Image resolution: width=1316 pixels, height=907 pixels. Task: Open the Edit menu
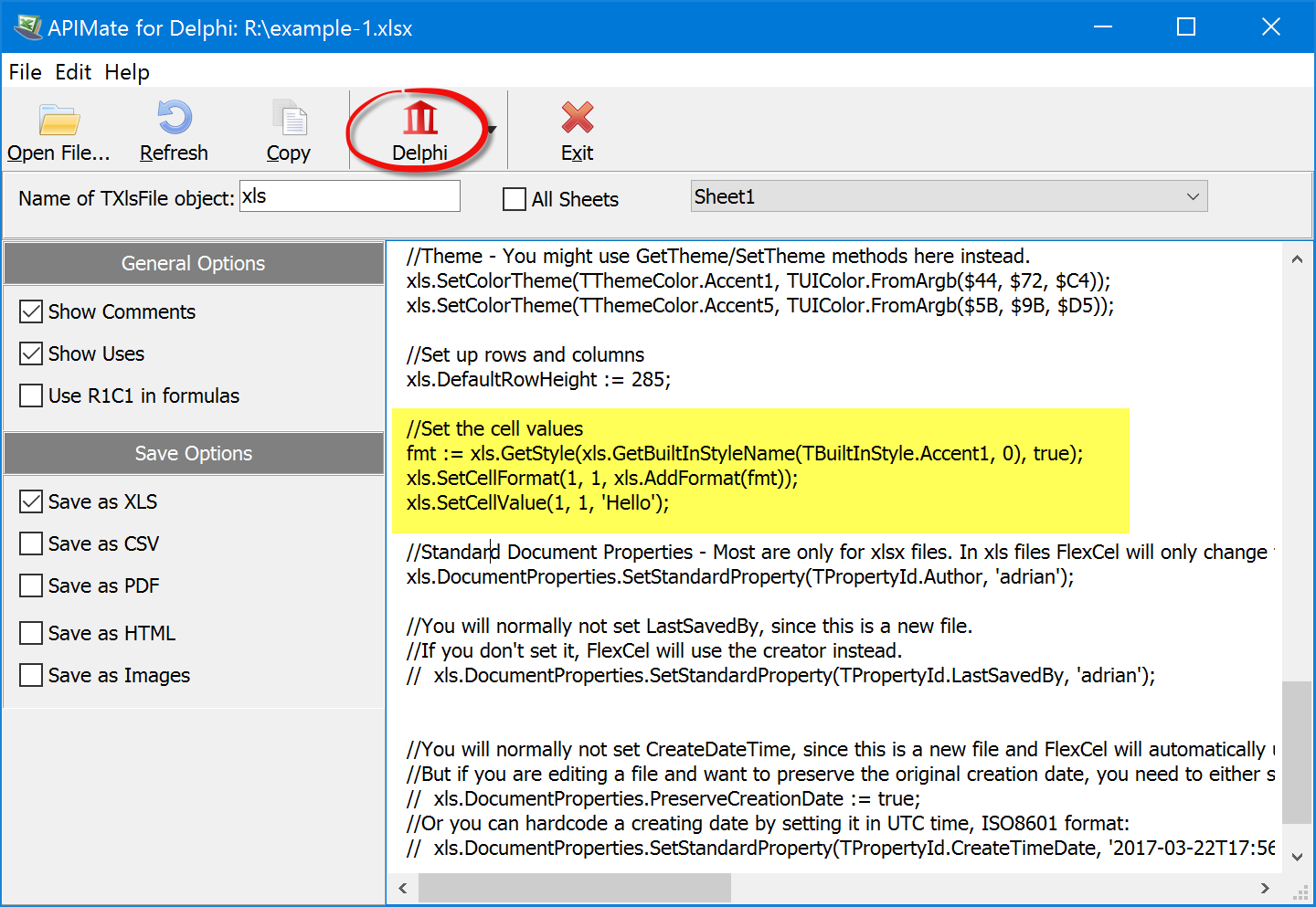pyautogui.click(x=73, y=72)
